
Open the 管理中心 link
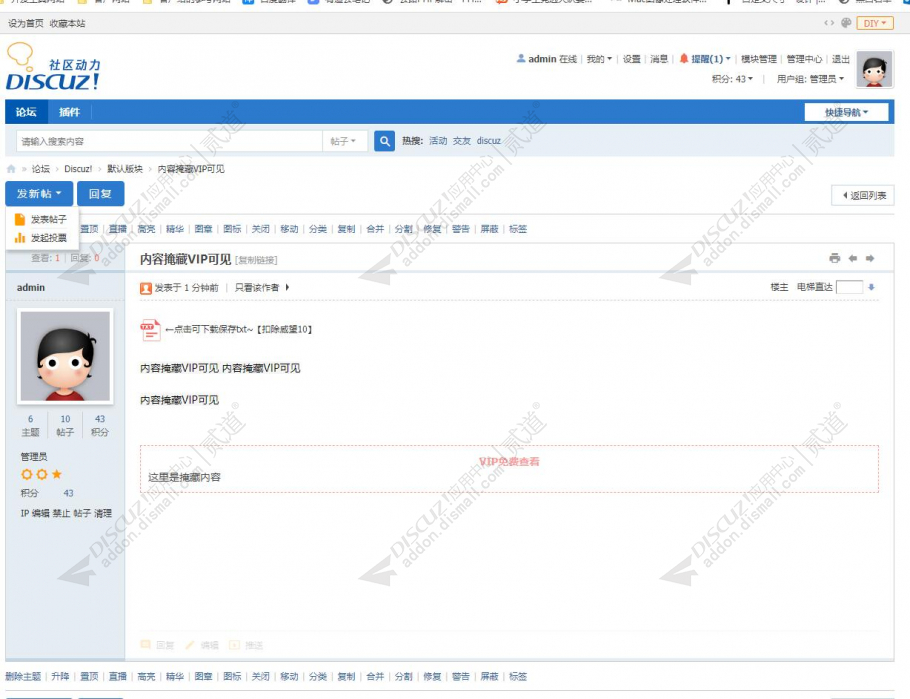click(804, 59)
